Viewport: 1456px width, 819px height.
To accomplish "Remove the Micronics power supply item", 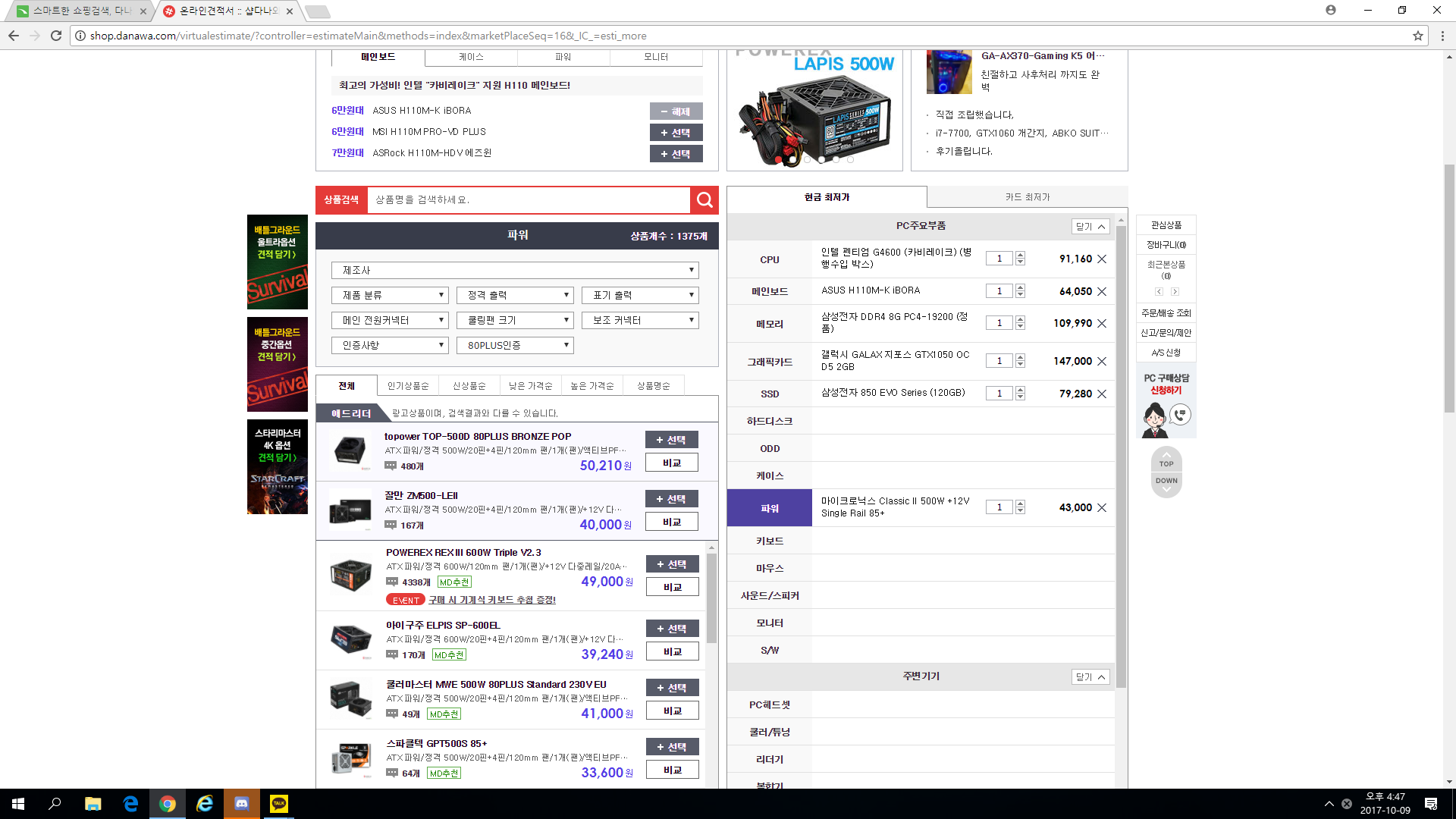I will (x=1102, y=508).
